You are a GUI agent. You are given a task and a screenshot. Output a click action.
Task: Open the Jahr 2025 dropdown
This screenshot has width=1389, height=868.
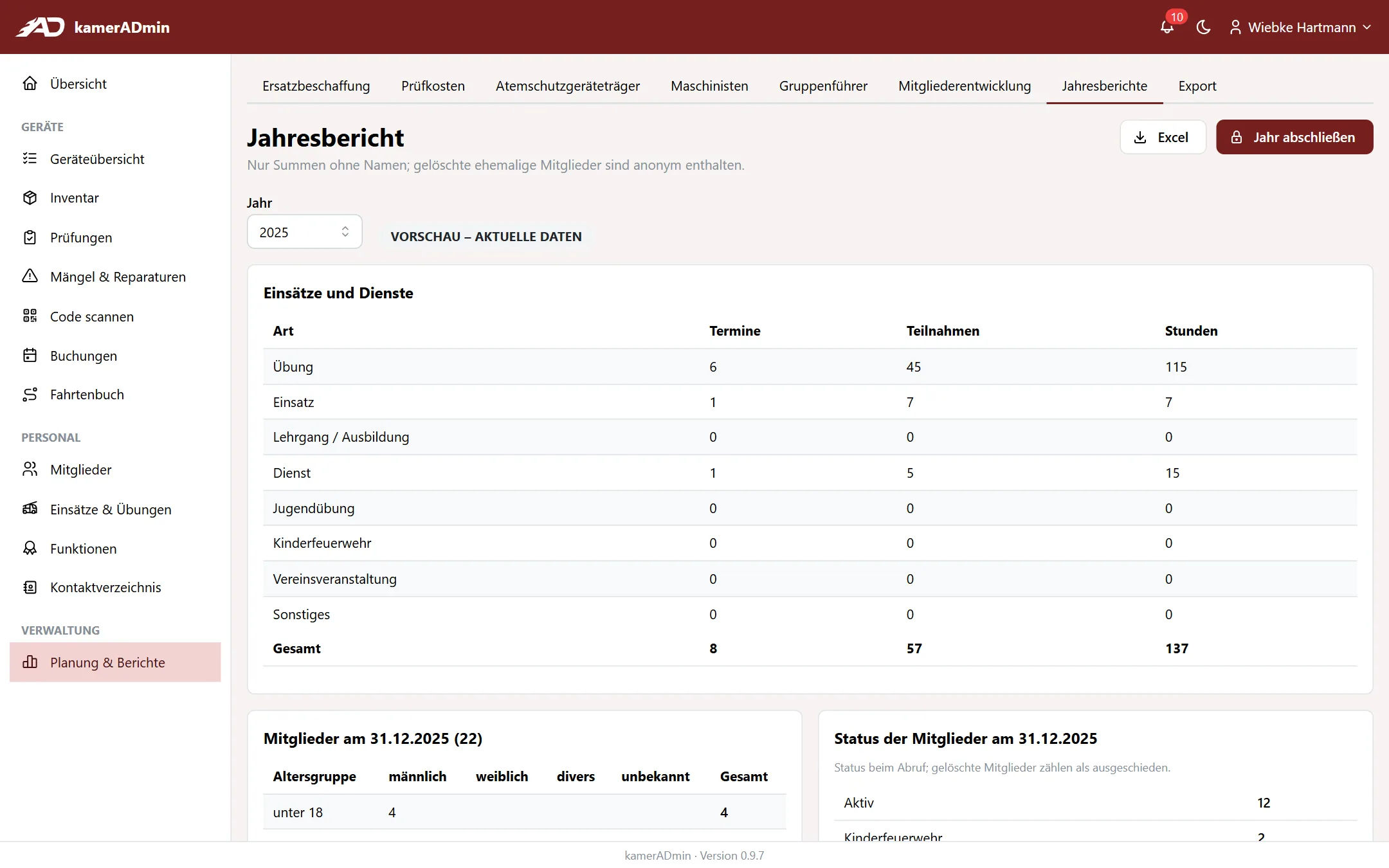click(x=305, y=232)
